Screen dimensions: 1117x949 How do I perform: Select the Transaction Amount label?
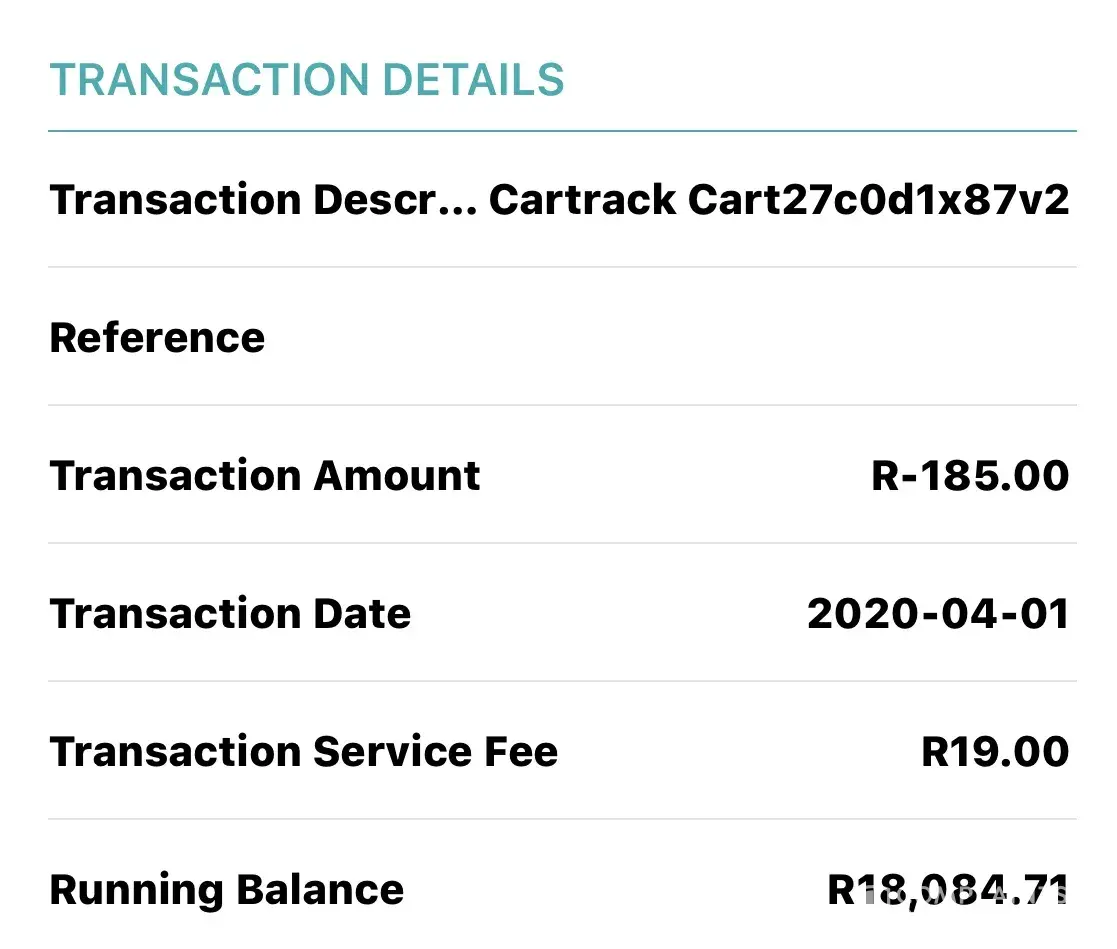[265, 476]
